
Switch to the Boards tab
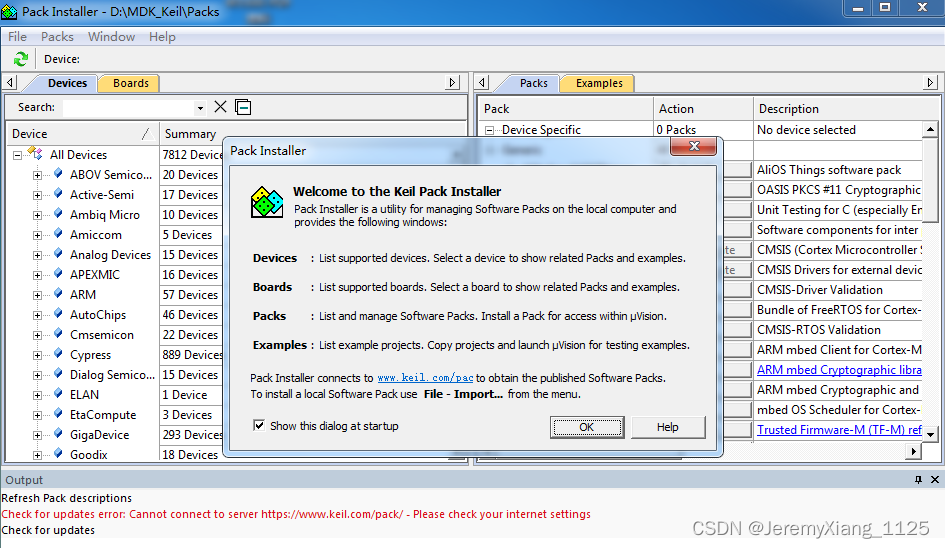[130, 83]
